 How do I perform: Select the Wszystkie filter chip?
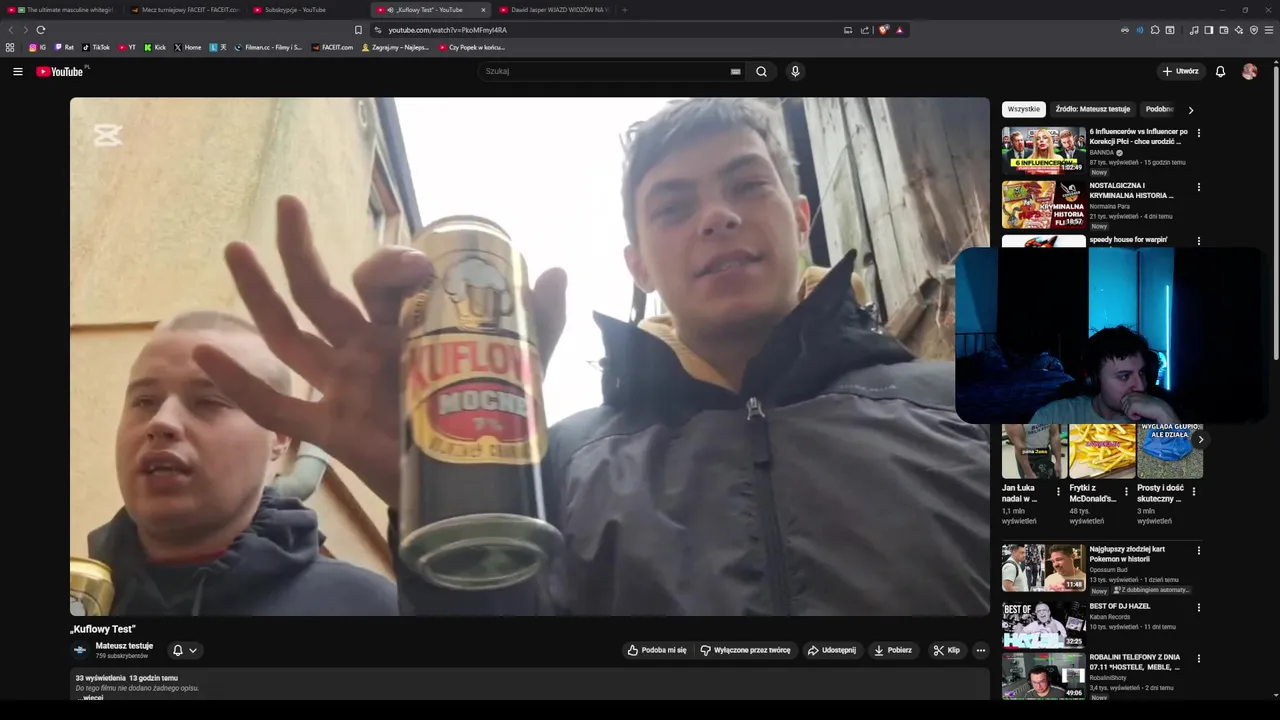(1024, 109)
